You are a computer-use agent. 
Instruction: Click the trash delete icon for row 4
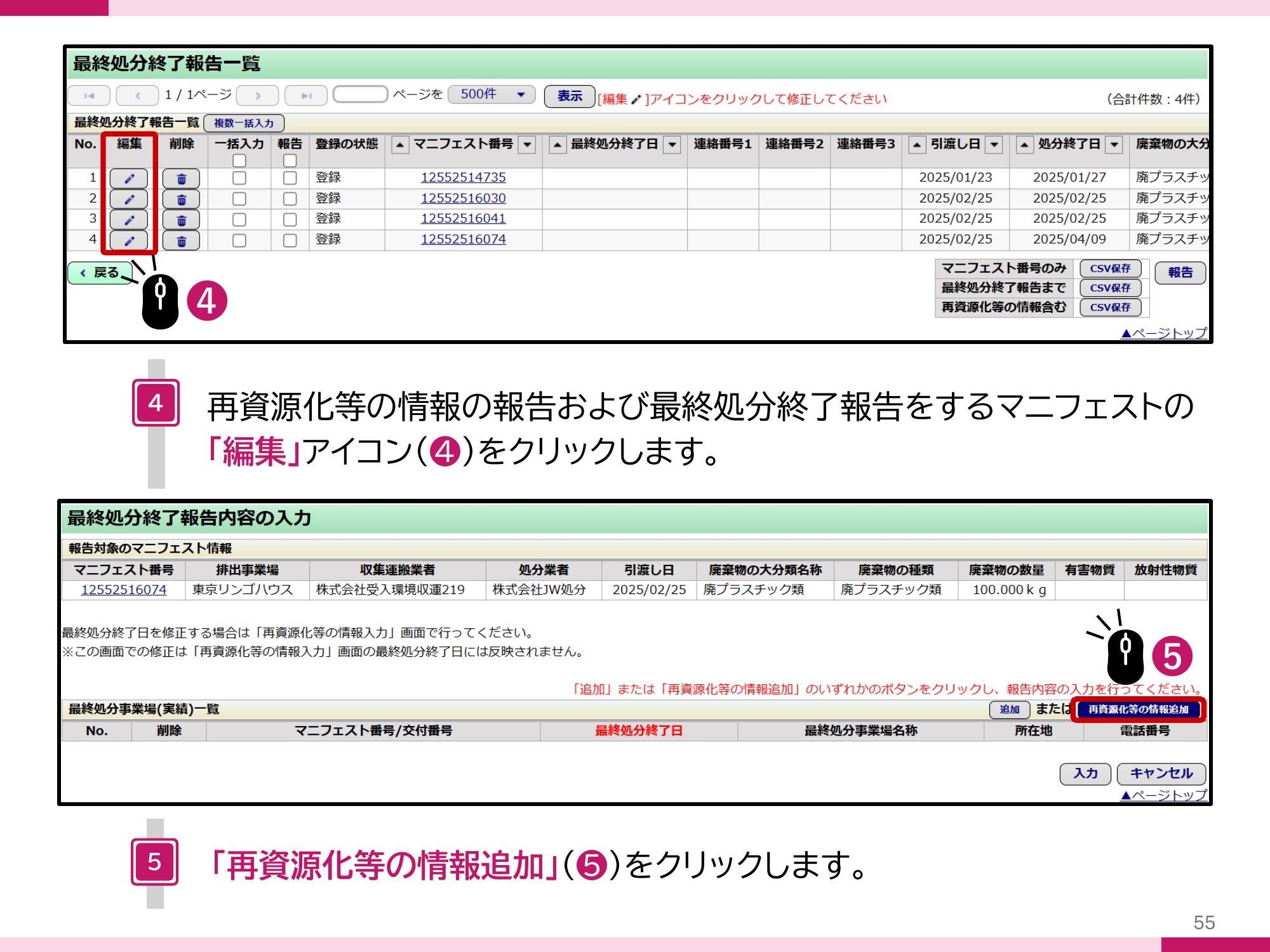tap(181, 241)
